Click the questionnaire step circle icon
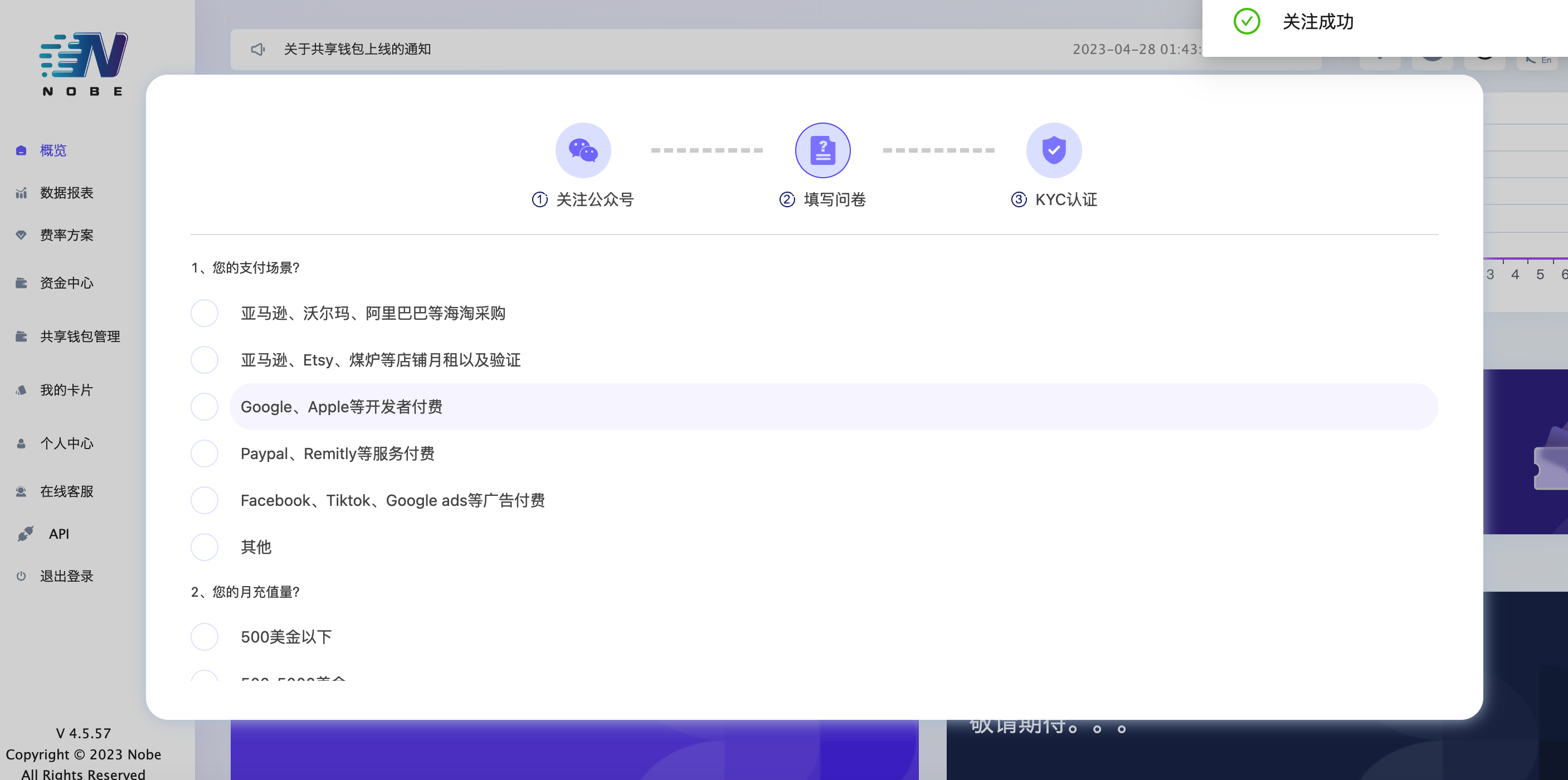Screen dimensions: 1568x780 click(x=823, y=150)
